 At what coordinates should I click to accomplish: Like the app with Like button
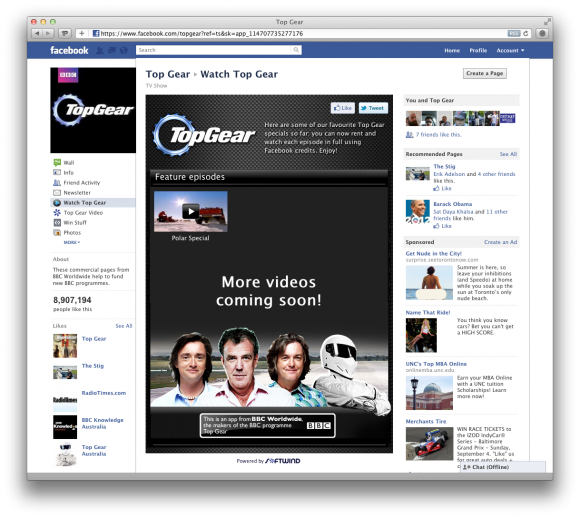tap(343, 108)
